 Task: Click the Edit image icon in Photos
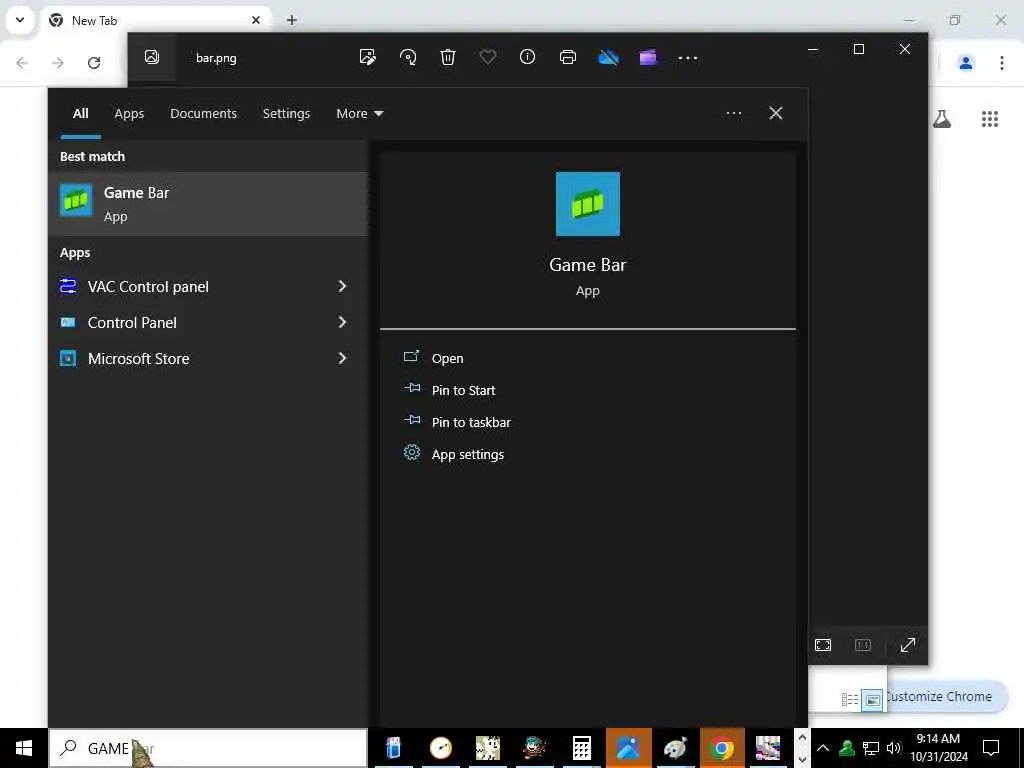(368, 57)
